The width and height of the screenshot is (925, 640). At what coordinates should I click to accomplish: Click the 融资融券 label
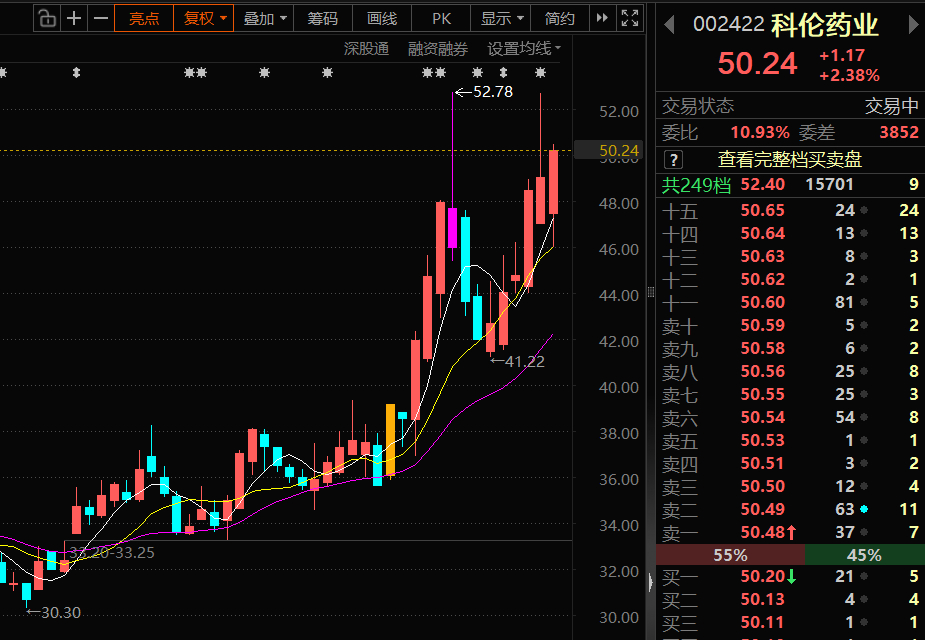tap(438, 49)
